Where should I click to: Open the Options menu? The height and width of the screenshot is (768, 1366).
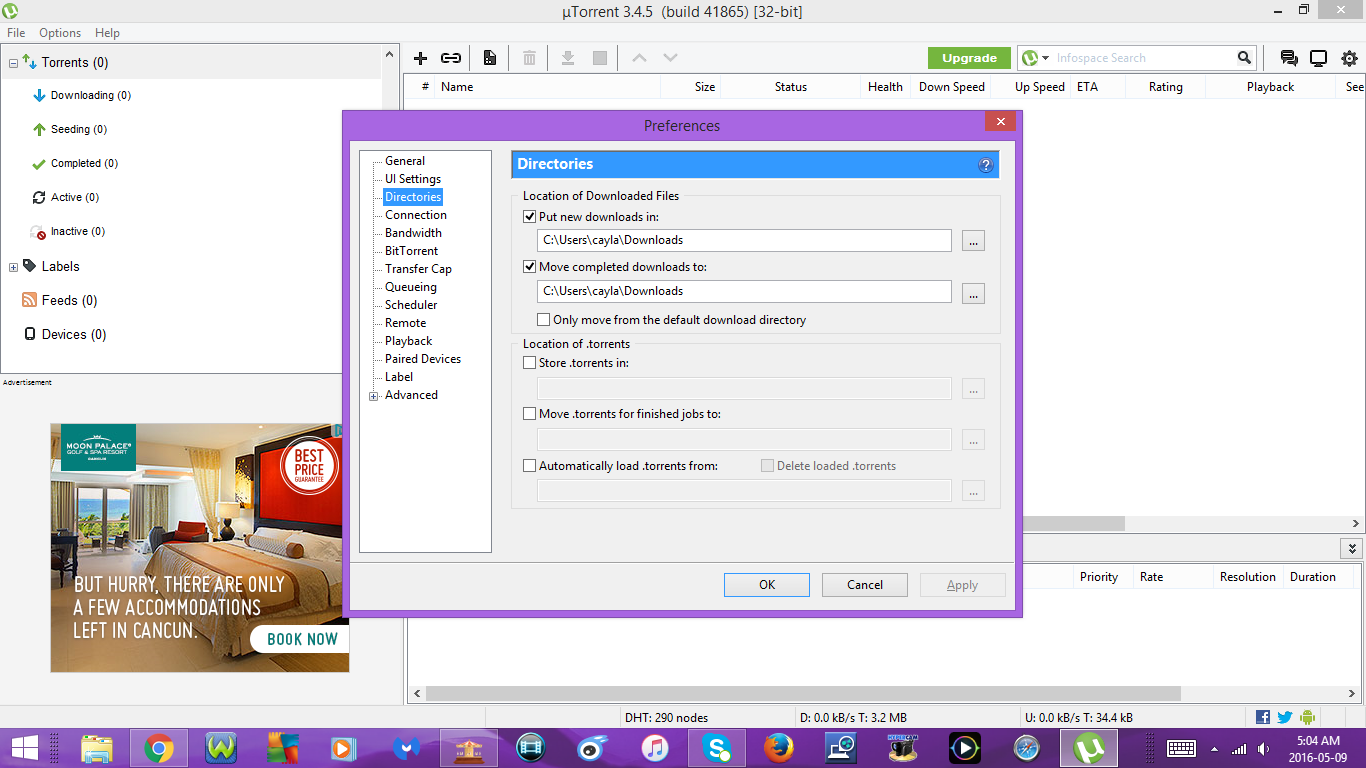(60, 33)
